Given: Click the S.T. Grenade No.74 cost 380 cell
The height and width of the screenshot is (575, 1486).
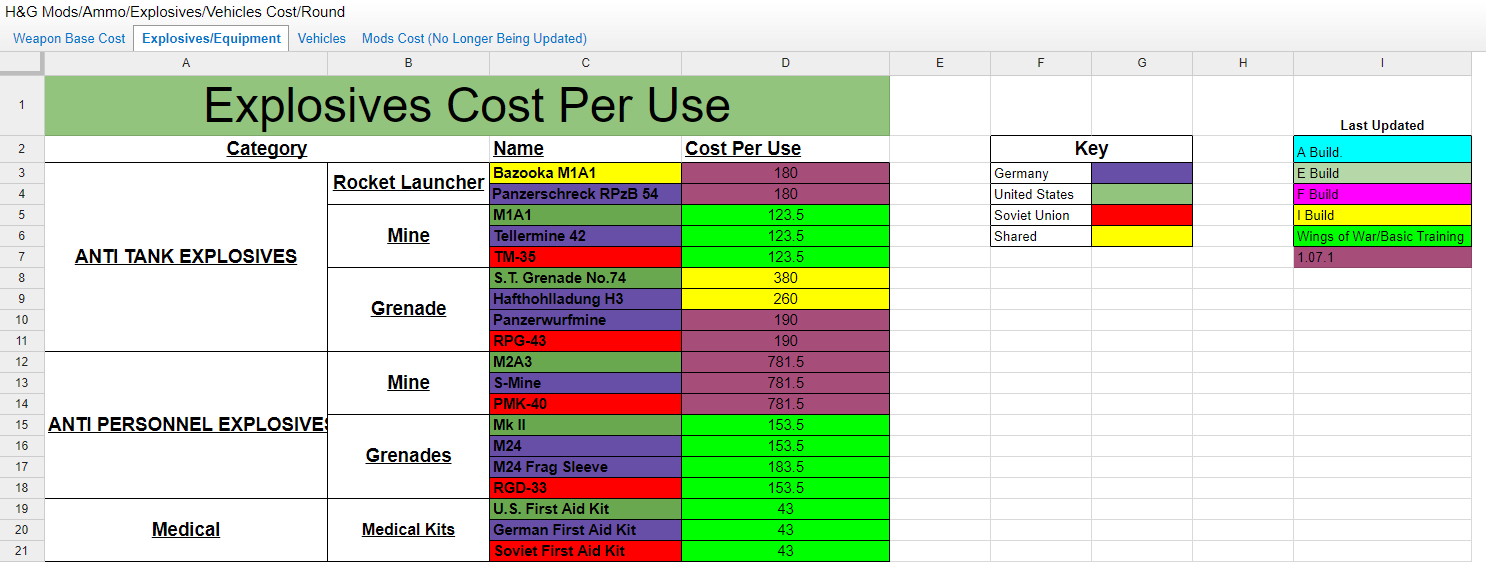Looking at the screenshot, I should (785, 278).
